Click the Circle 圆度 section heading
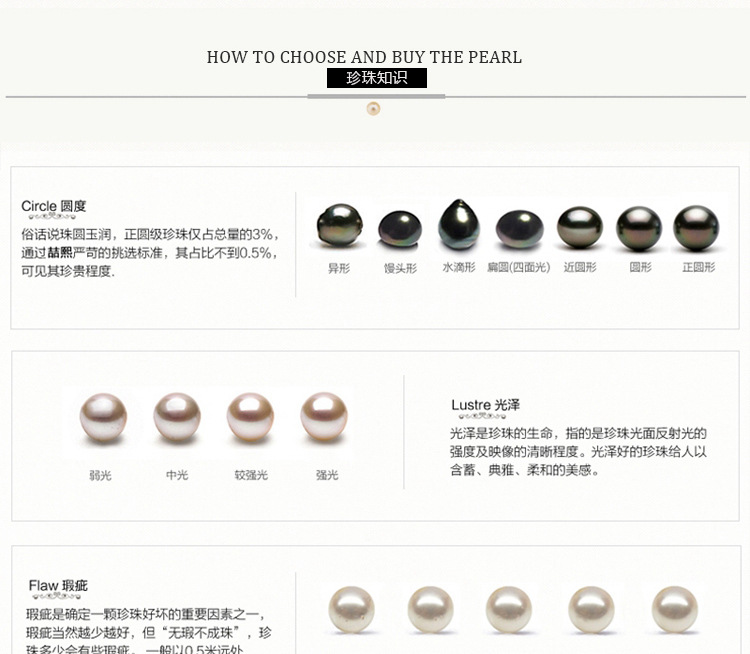This screenshot has height=654, width=750. click(x=54, y=206)
